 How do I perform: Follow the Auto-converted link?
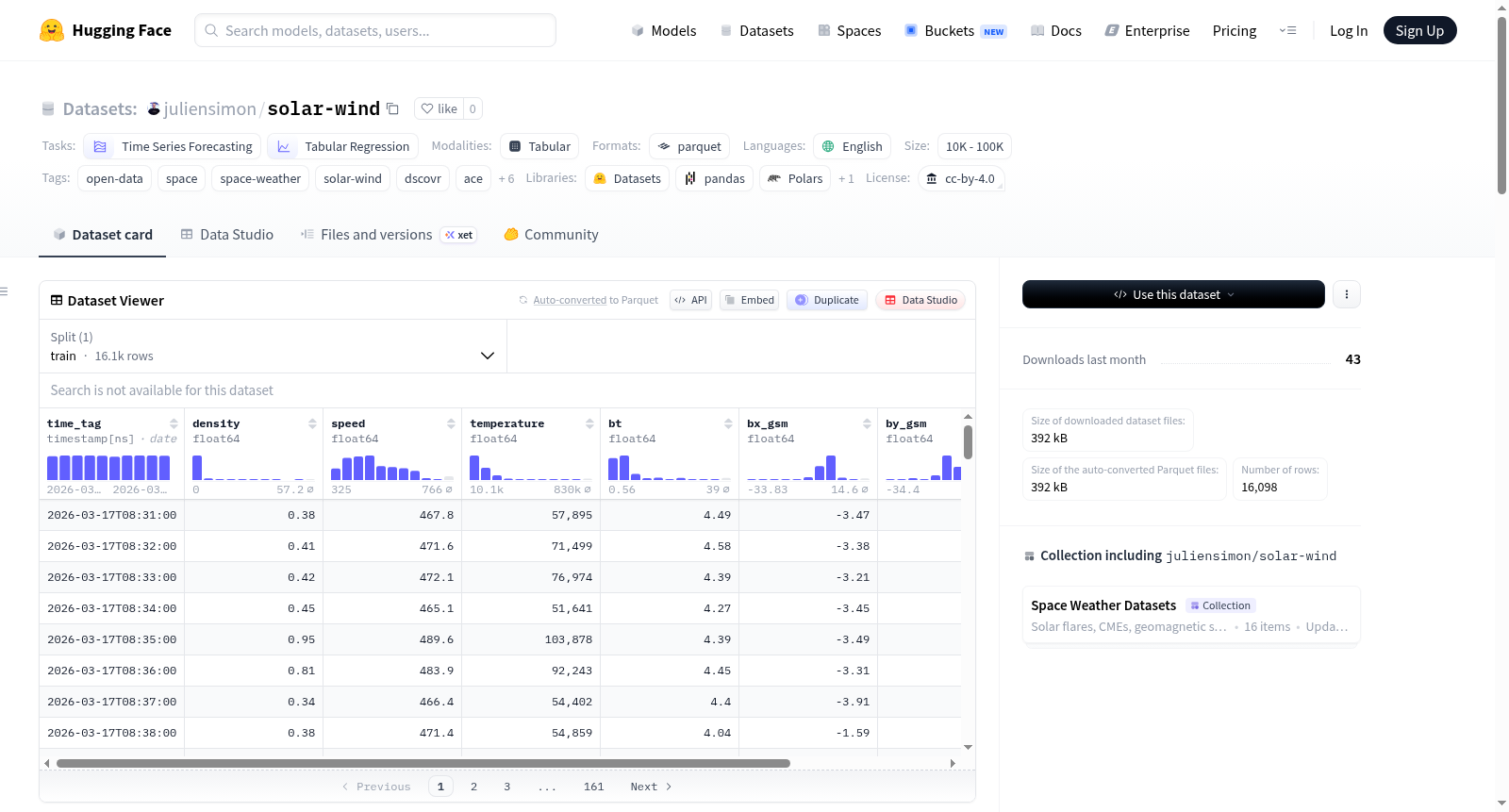[570, 300]
